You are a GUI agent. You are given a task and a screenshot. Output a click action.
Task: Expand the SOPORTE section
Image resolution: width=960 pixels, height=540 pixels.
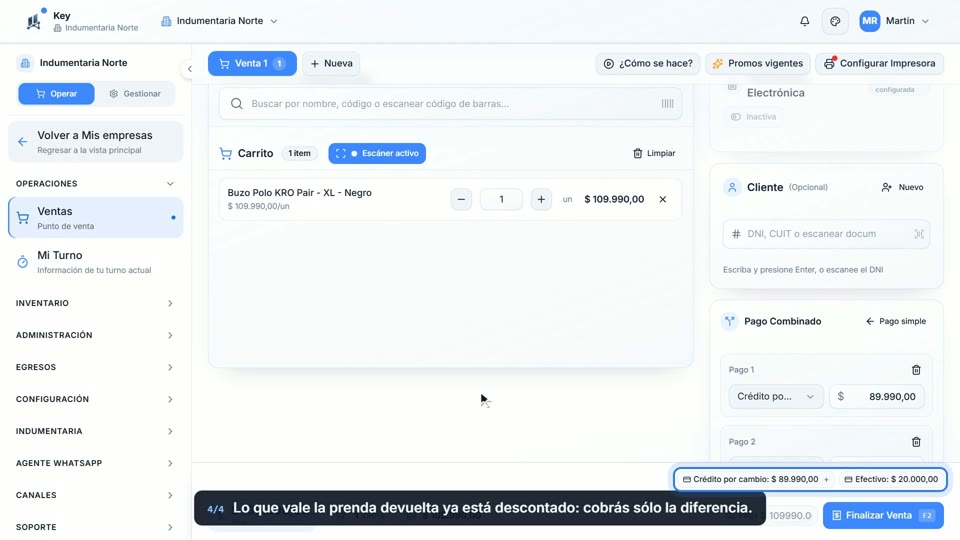tap(95, 527)
